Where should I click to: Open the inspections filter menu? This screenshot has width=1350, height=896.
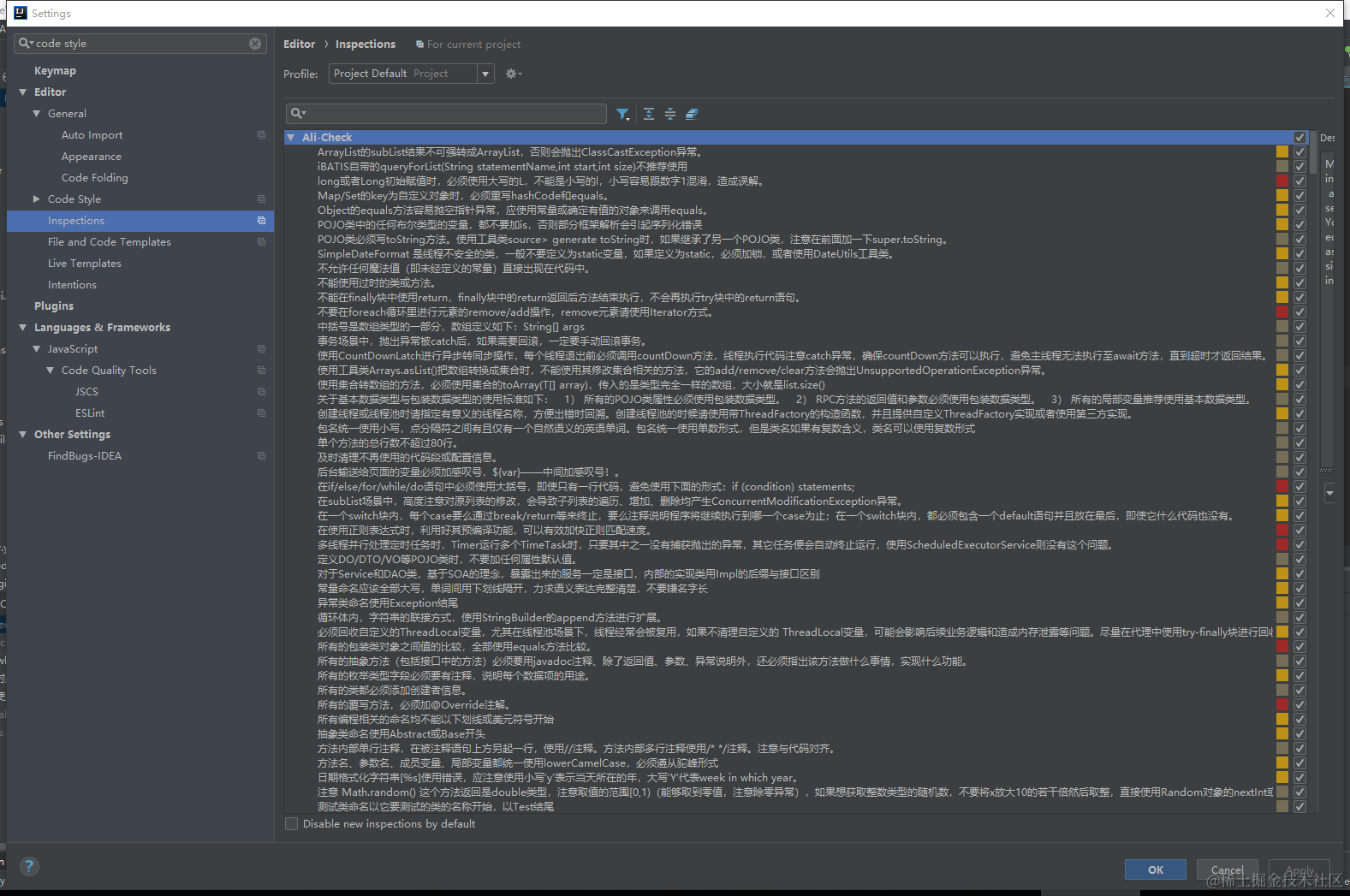[623, 114]
